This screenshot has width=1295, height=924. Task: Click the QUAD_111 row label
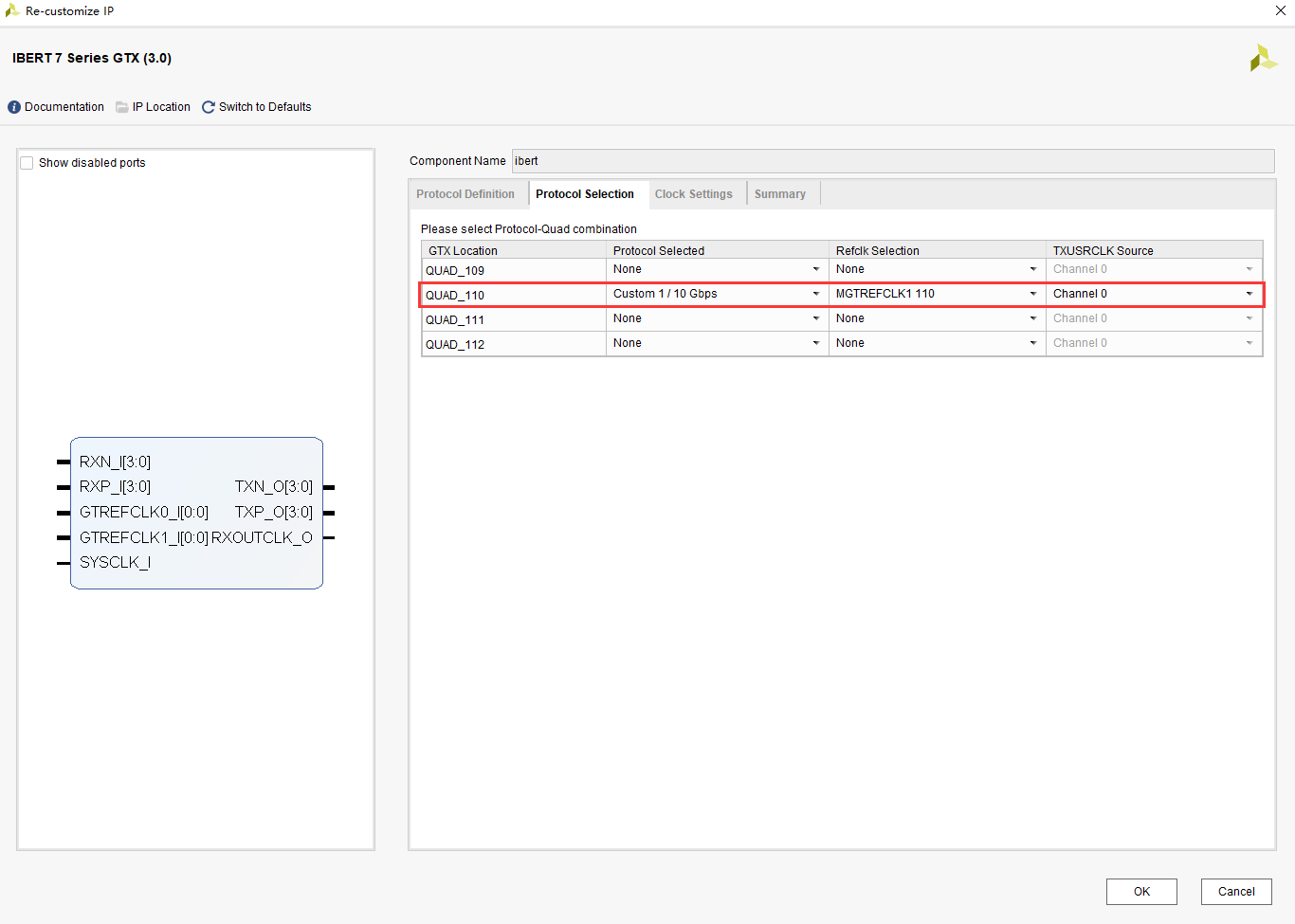point(455,320)
